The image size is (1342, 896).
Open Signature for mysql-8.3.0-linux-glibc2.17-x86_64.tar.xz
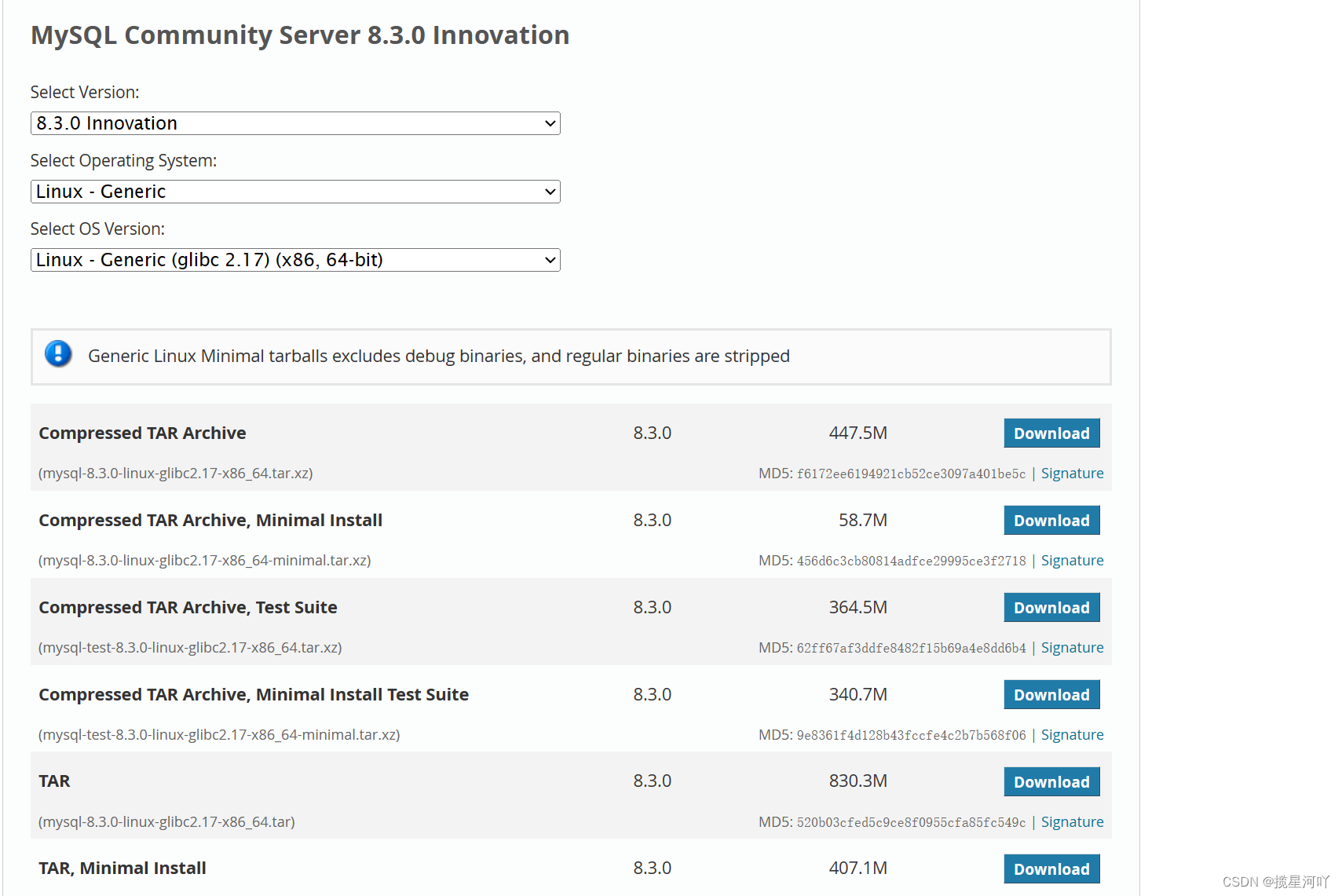click(1072, 474)
